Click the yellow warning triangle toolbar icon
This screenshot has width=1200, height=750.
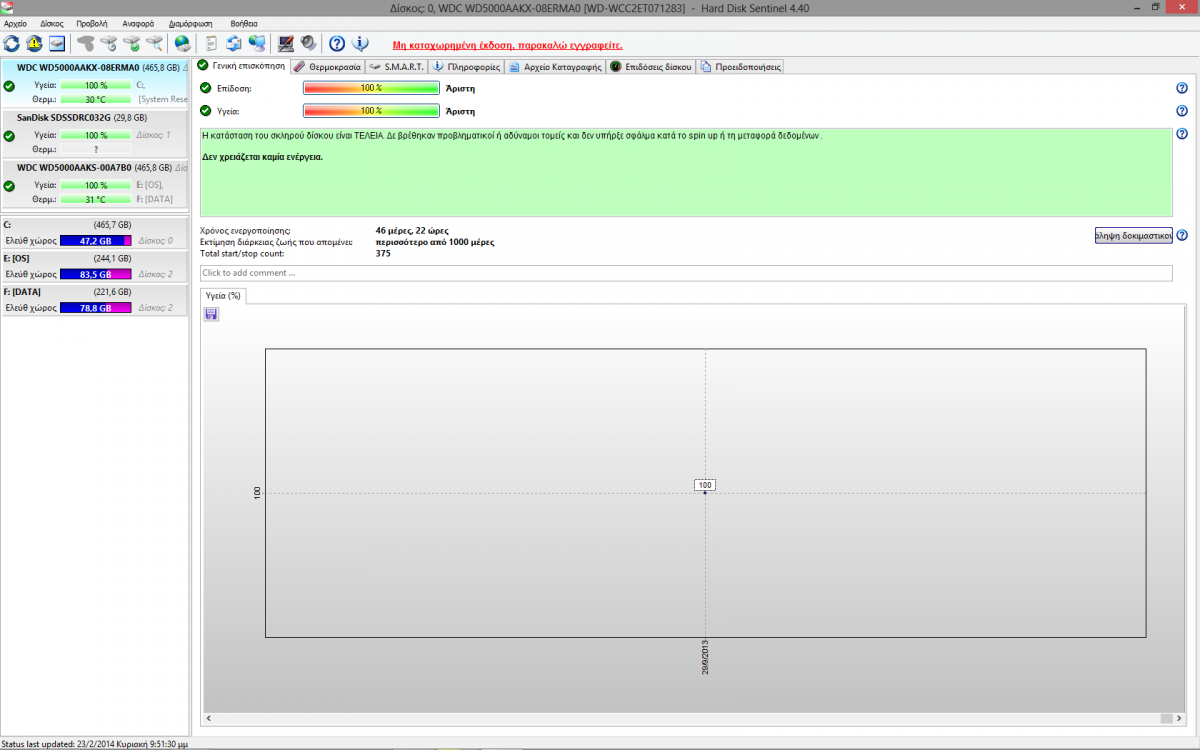[x=34, y=43]
